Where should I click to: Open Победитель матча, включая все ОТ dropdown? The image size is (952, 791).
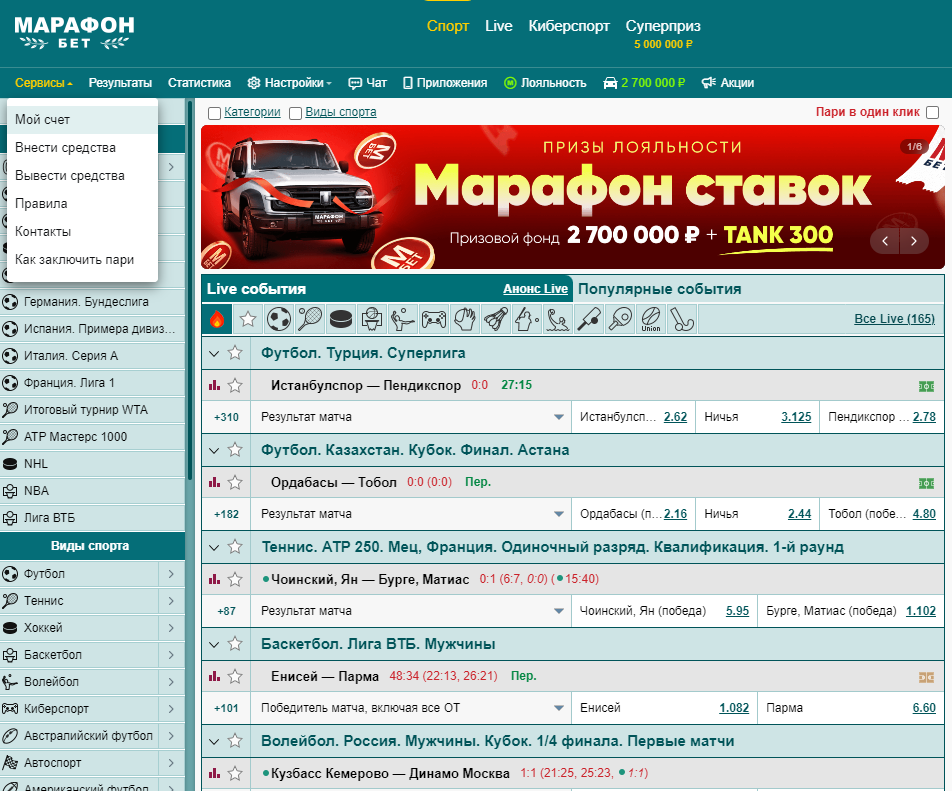pos(411,708)
